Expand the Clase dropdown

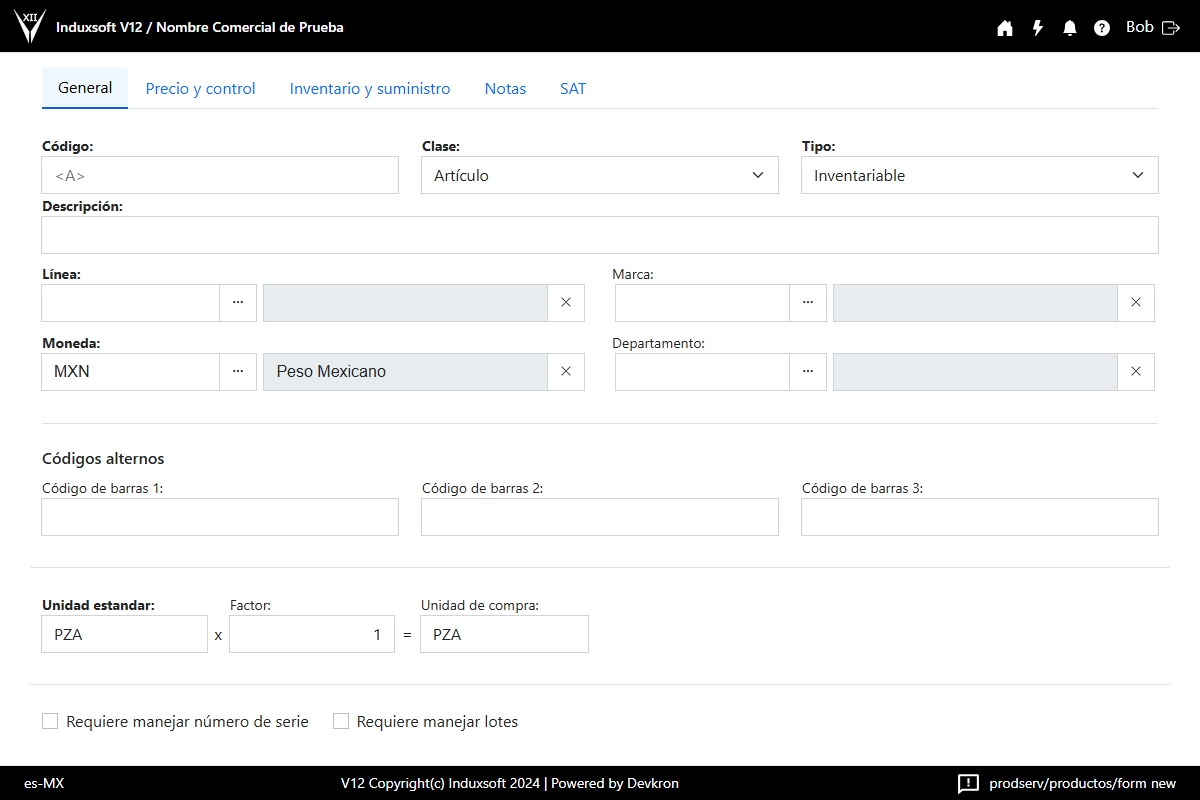599,175
